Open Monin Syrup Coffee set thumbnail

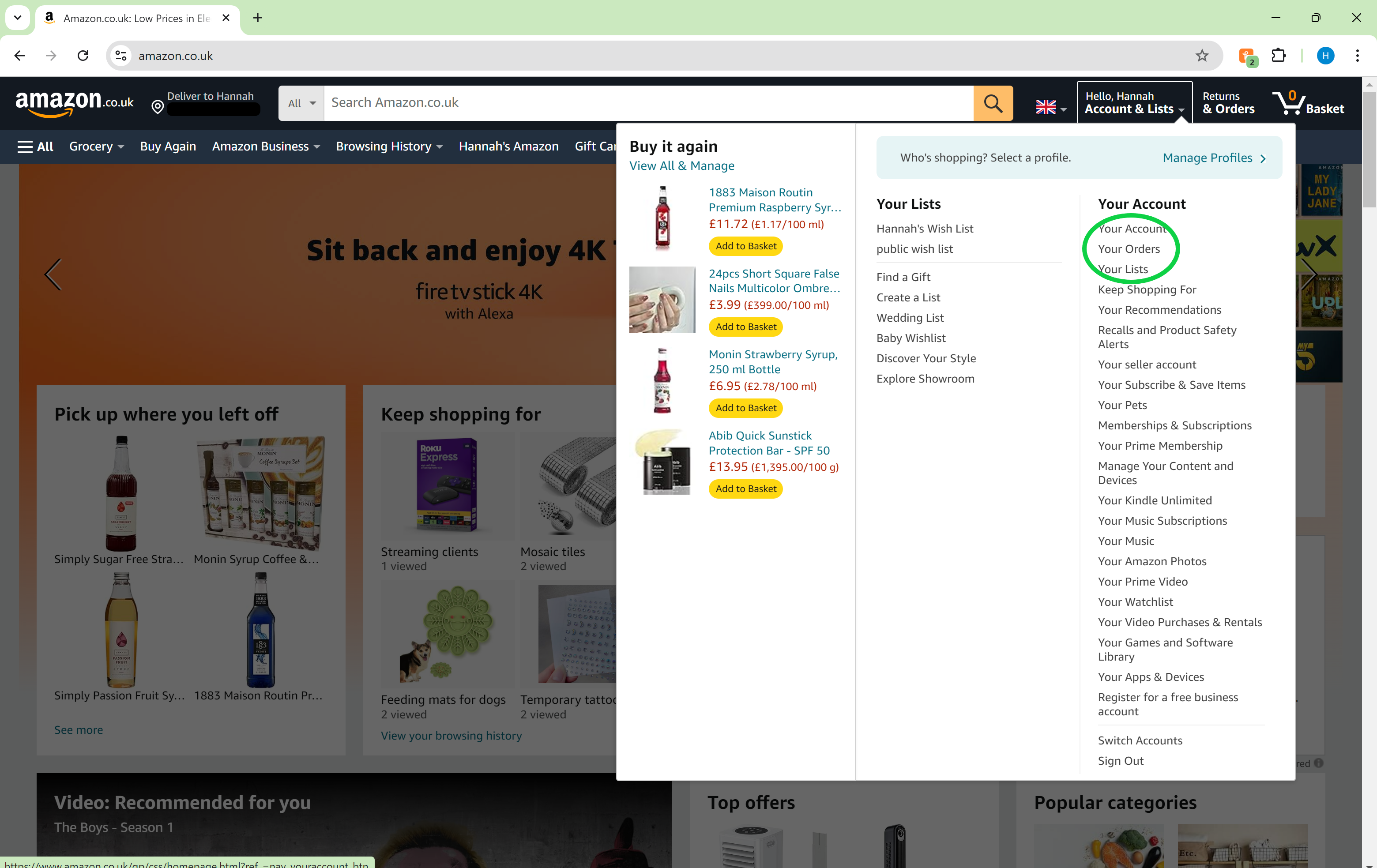[260, 493]
